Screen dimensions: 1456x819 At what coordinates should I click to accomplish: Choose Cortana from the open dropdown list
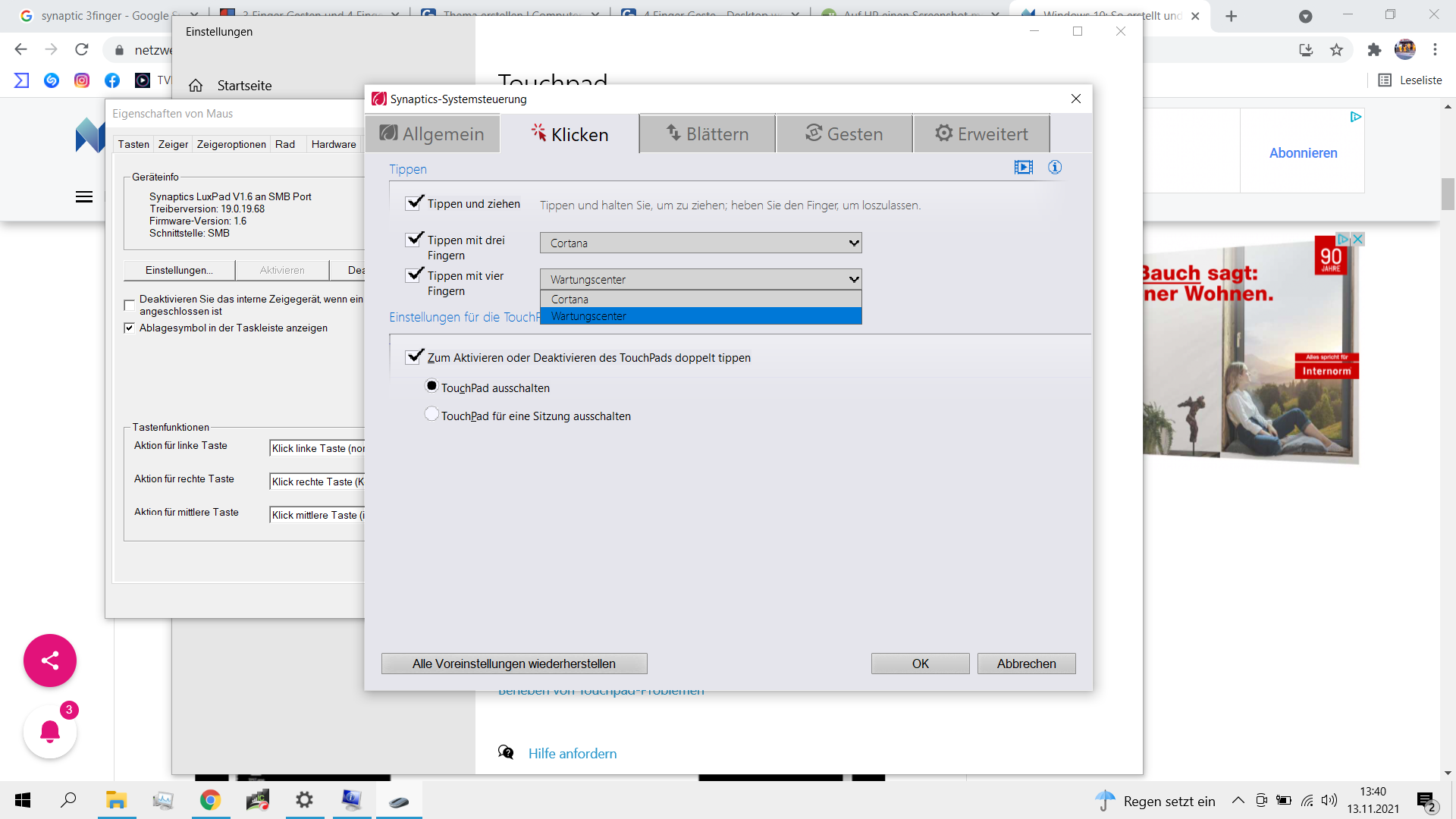tap(701, 300)
